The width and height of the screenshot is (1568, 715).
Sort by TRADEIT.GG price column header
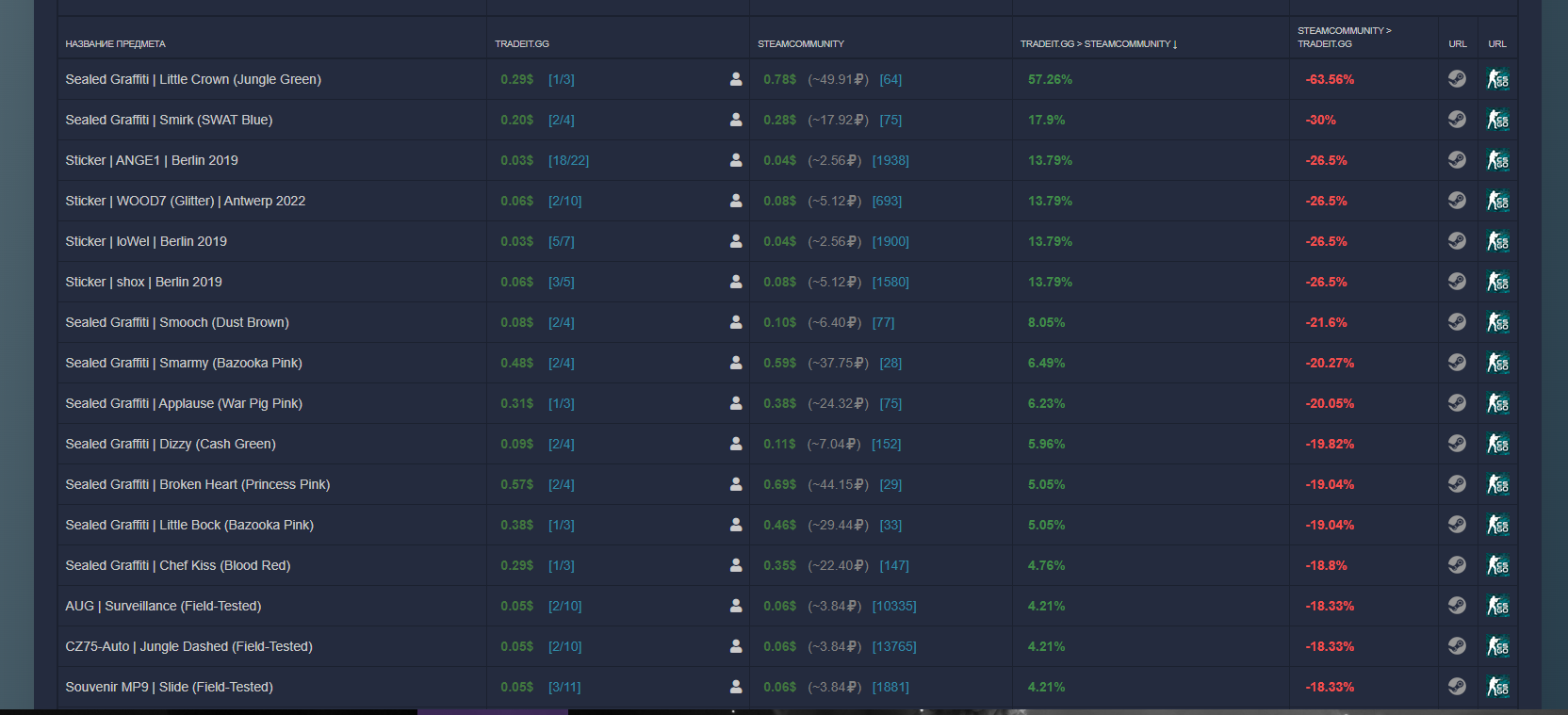pos(522,44)
